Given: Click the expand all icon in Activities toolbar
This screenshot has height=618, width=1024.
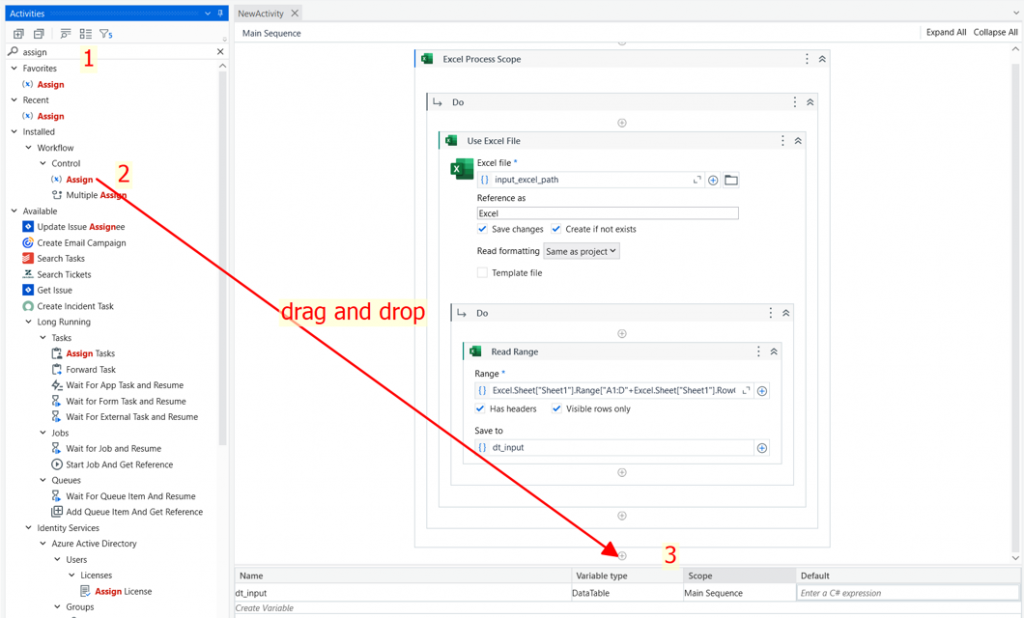Looking at the screenshot, I should (x=18, y=34).
